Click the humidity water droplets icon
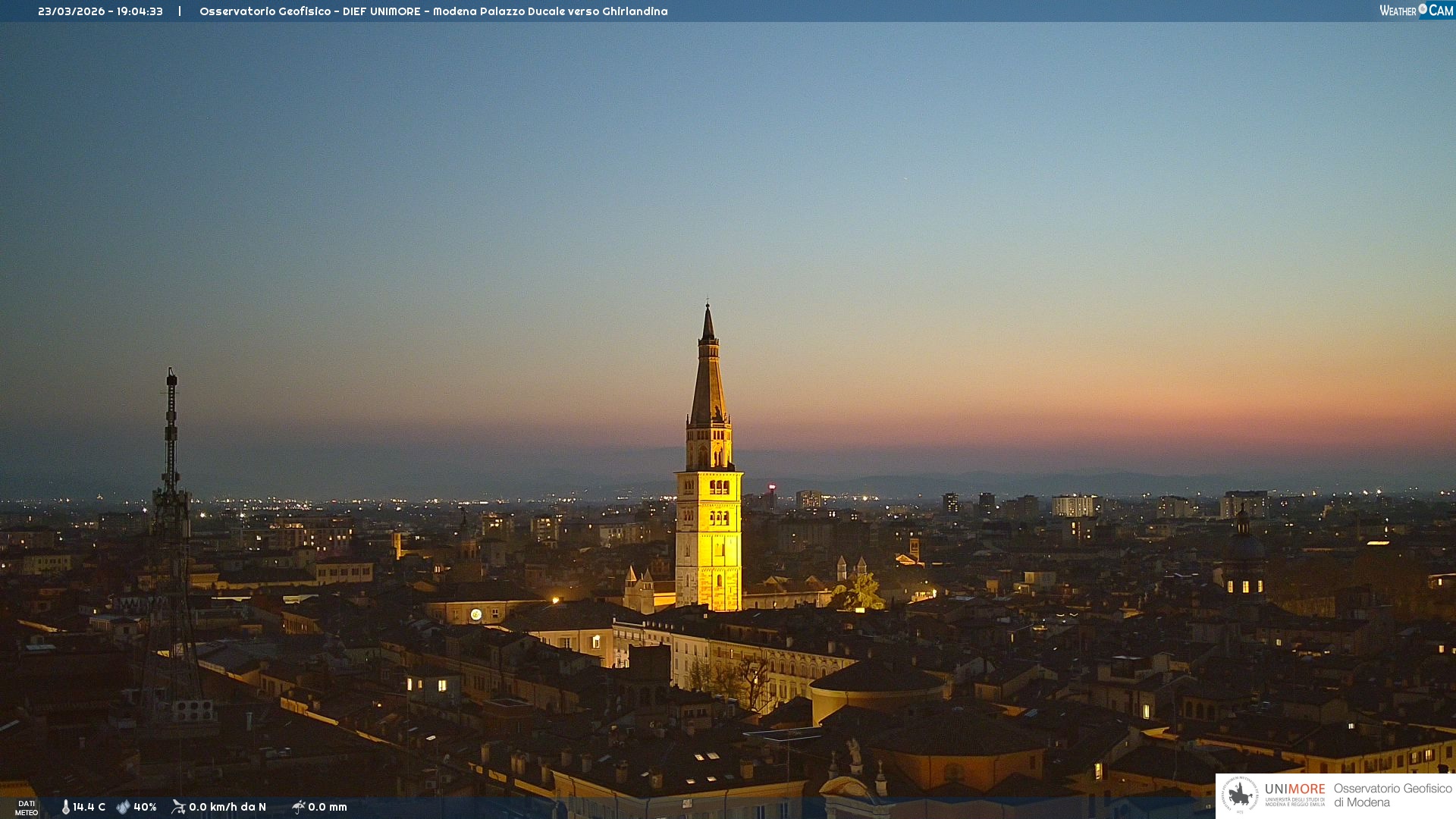This screenshot has height=819, width=1456. [123, 807]
